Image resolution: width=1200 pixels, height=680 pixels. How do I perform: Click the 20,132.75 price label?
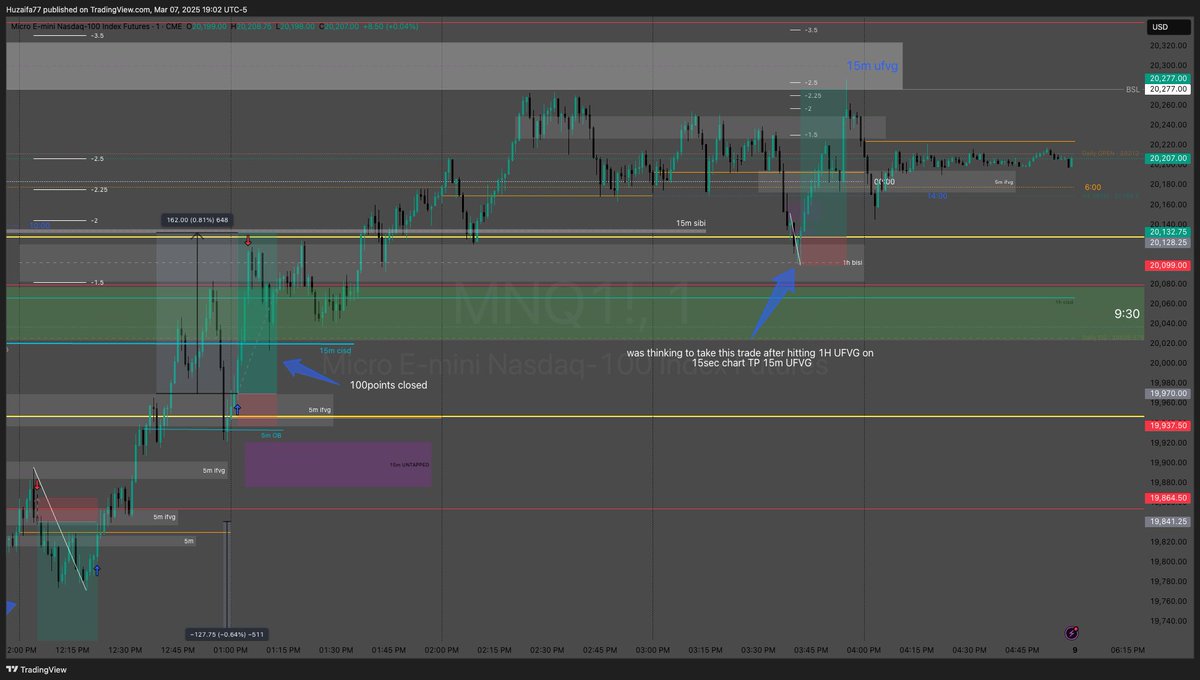1167,231
